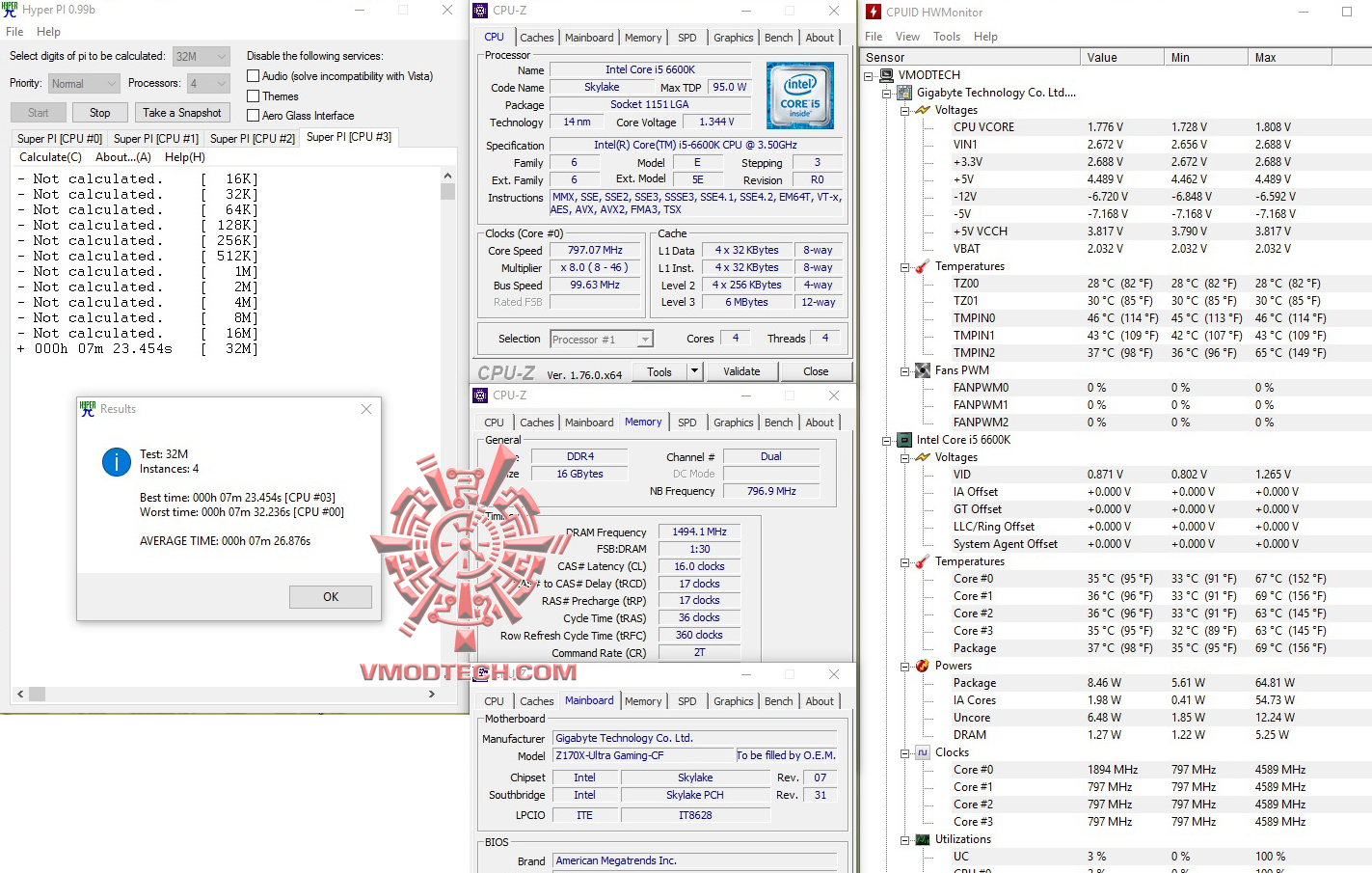Viewport: 1372px width, 873px height.
Task: Click the Utilizations icon in sensor tree
Action: (x=923, y=839)
